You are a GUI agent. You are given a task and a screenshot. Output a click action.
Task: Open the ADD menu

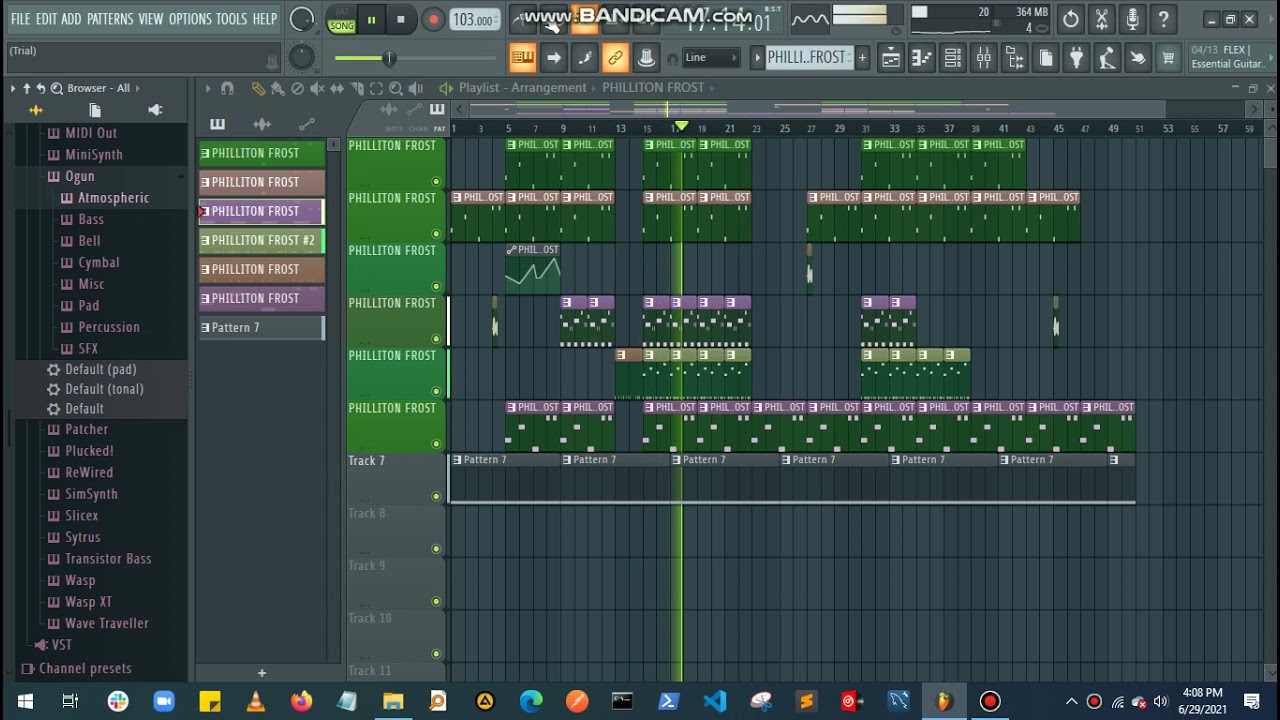tap(71, 19)
